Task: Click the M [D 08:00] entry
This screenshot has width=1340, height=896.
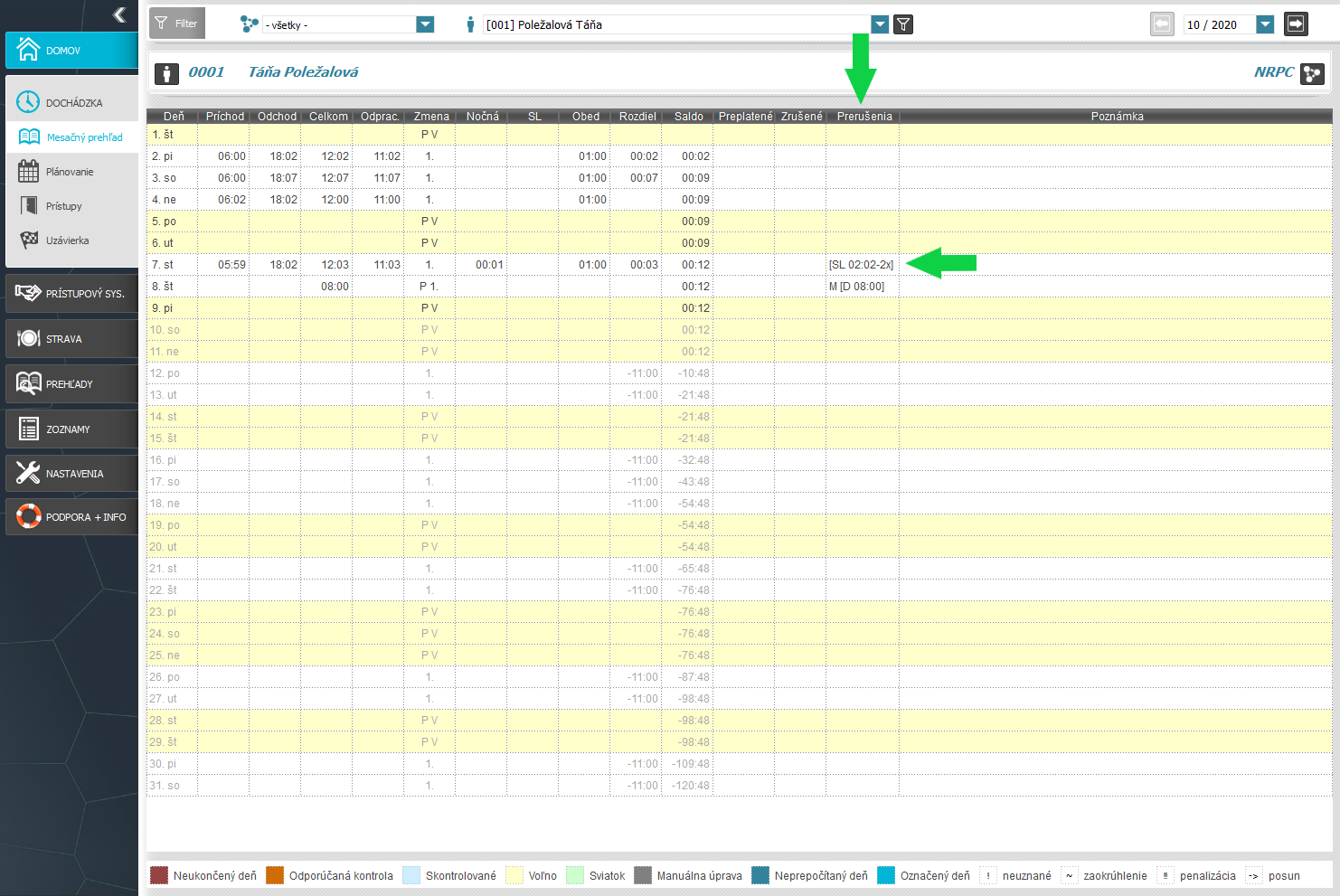Action: [856, 287]
